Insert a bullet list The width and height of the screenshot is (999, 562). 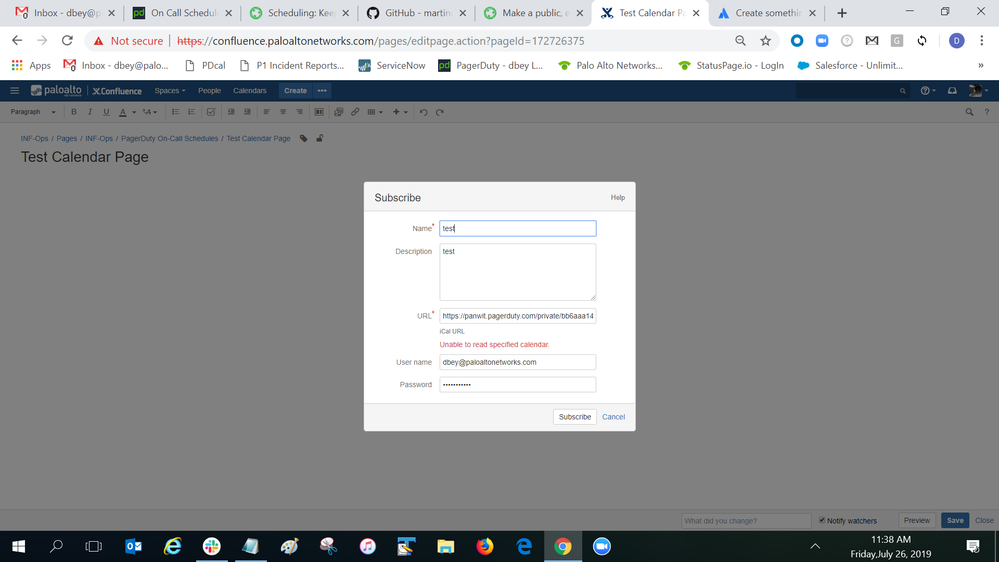[x=175, y=112]
